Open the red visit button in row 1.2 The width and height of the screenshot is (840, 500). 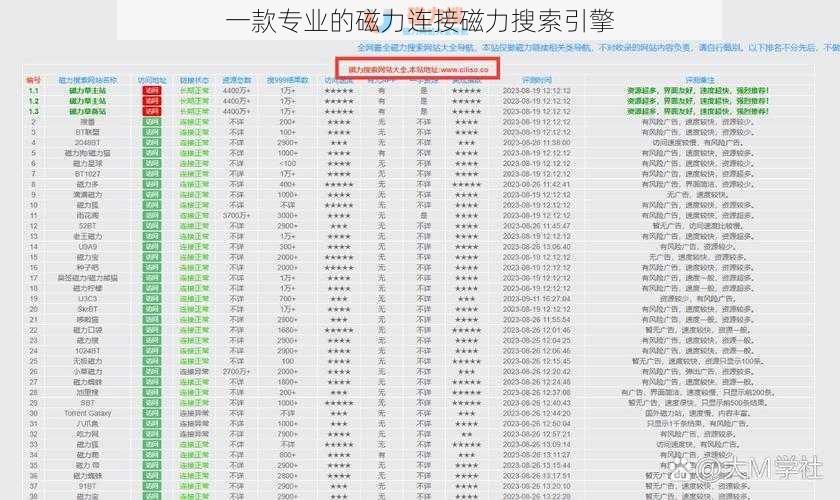tap(152, 101)
